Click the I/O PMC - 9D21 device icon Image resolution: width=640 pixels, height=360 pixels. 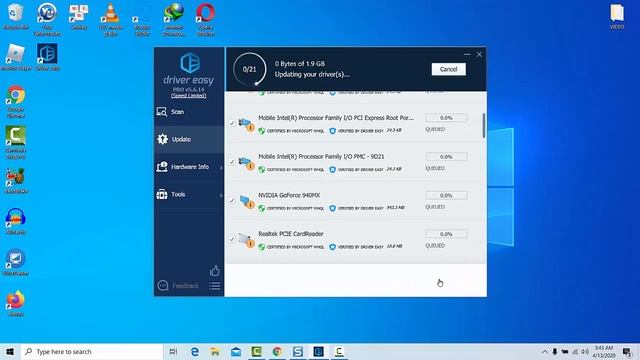247,163
